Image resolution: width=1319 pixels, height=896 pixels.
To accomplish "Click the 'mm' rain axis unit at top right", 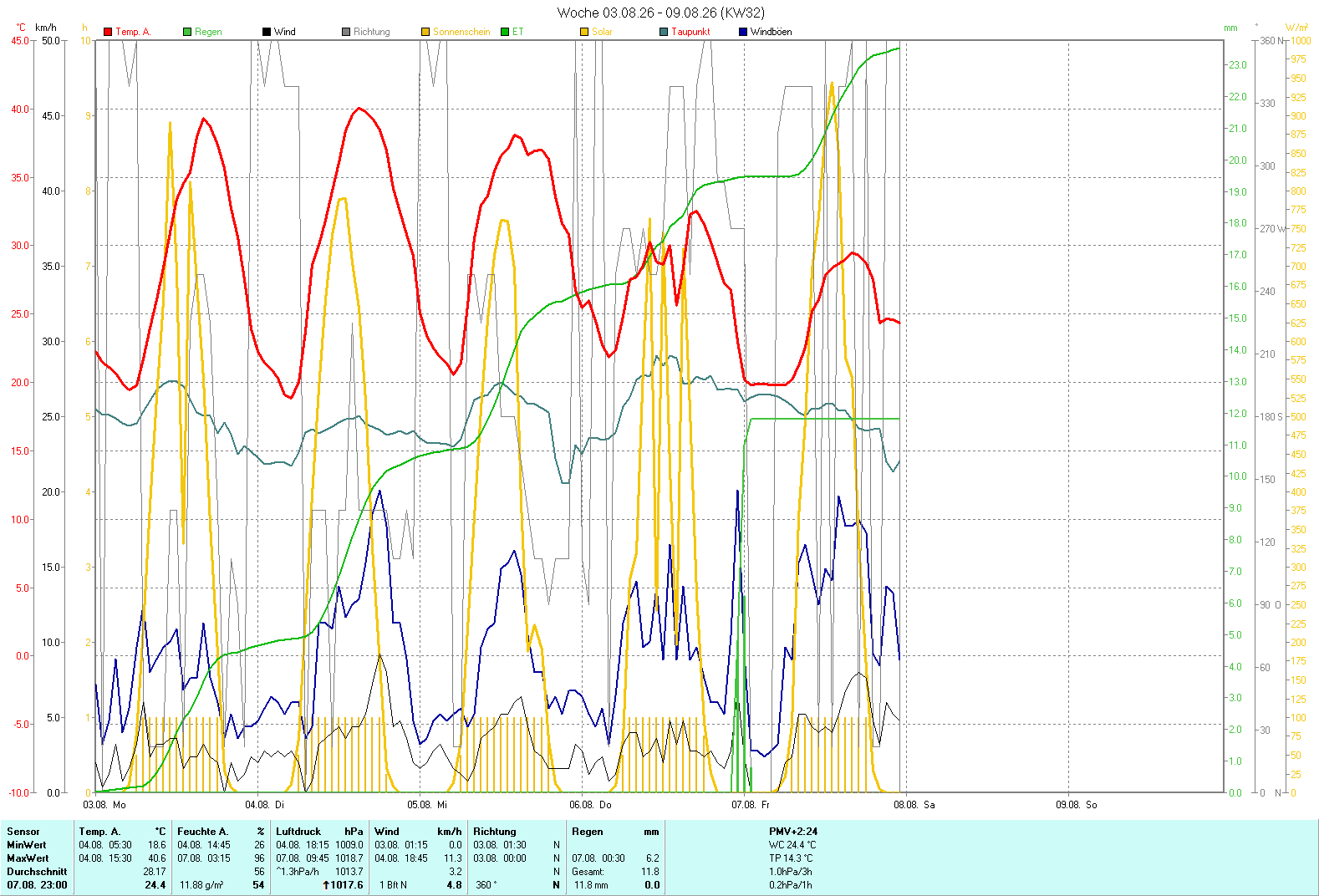I will tap(1230, 28).
